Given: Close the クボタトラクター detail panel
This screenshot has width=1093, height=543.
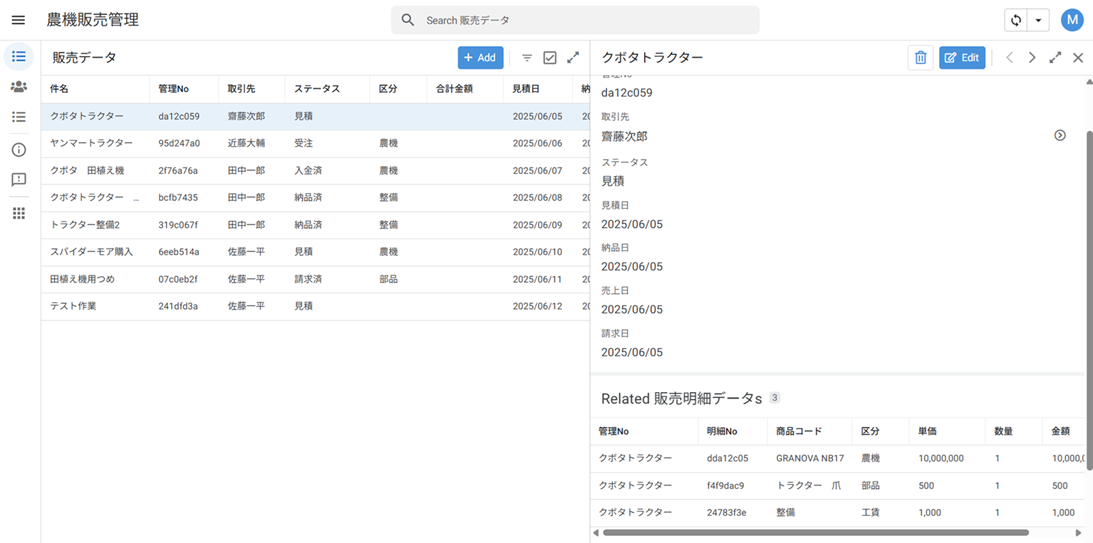Looking at the screenshot, I should [x=1078, y=58].
